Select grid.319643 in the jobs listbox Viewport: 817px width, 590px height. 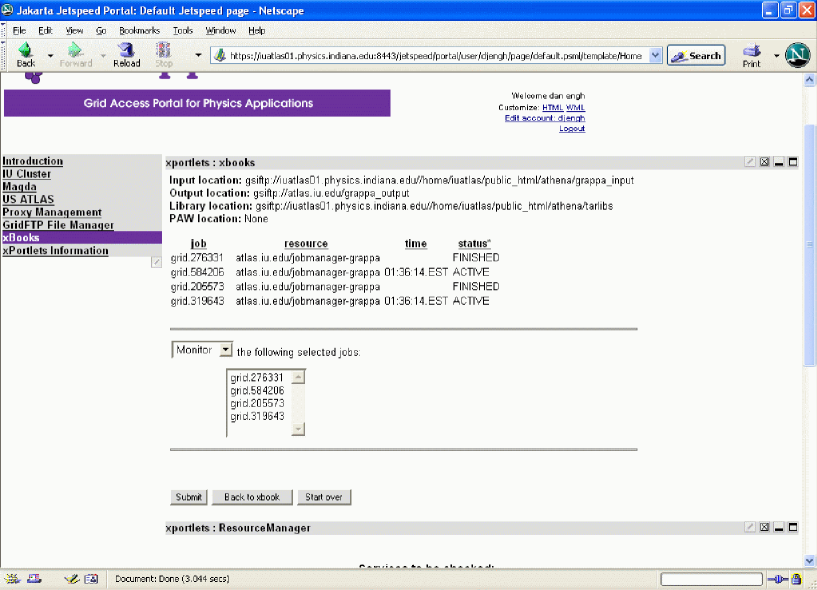tap(257, 416)
